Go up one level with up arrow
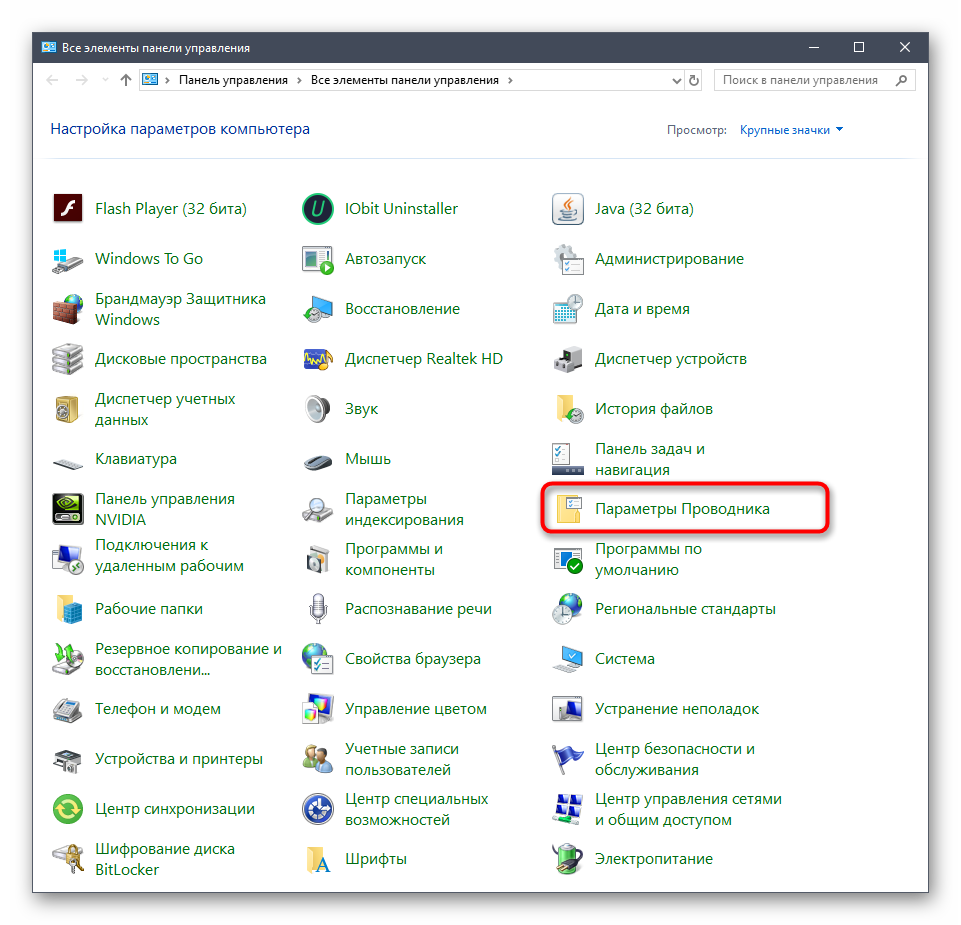This screenshot has height=925, width=961. [125, 80]
